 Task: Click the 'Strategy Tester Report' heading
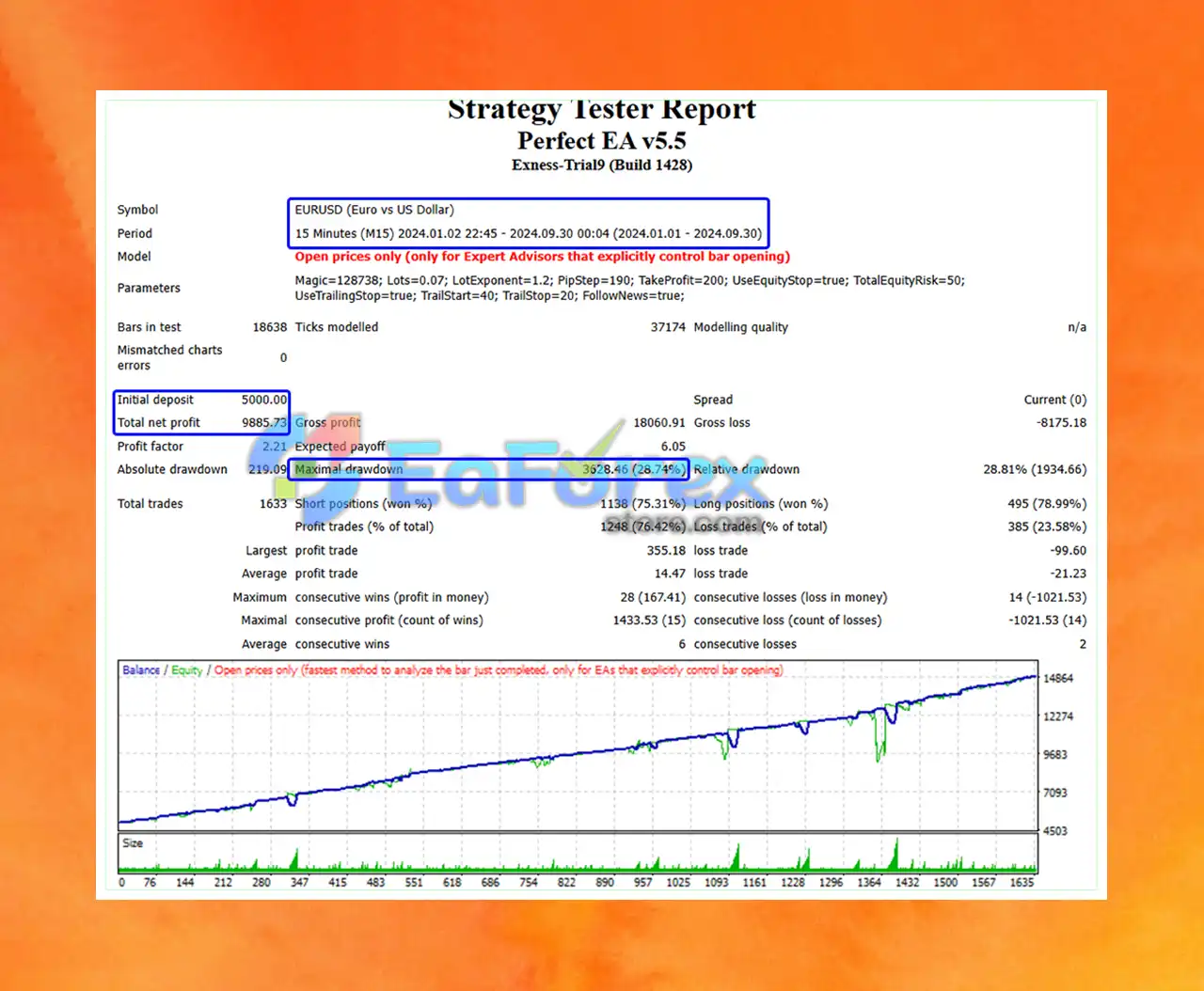pyautogui.click(x=602, y=109)
